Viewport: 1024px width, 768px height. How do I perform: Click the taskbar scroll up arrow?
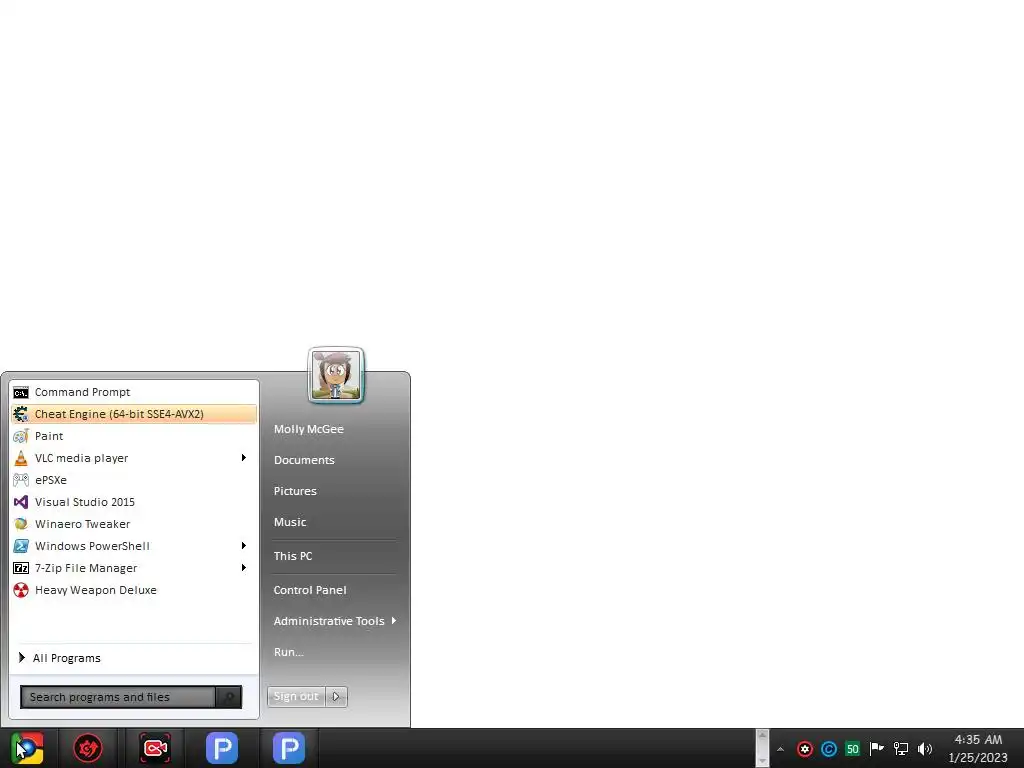tap(762, 735)
